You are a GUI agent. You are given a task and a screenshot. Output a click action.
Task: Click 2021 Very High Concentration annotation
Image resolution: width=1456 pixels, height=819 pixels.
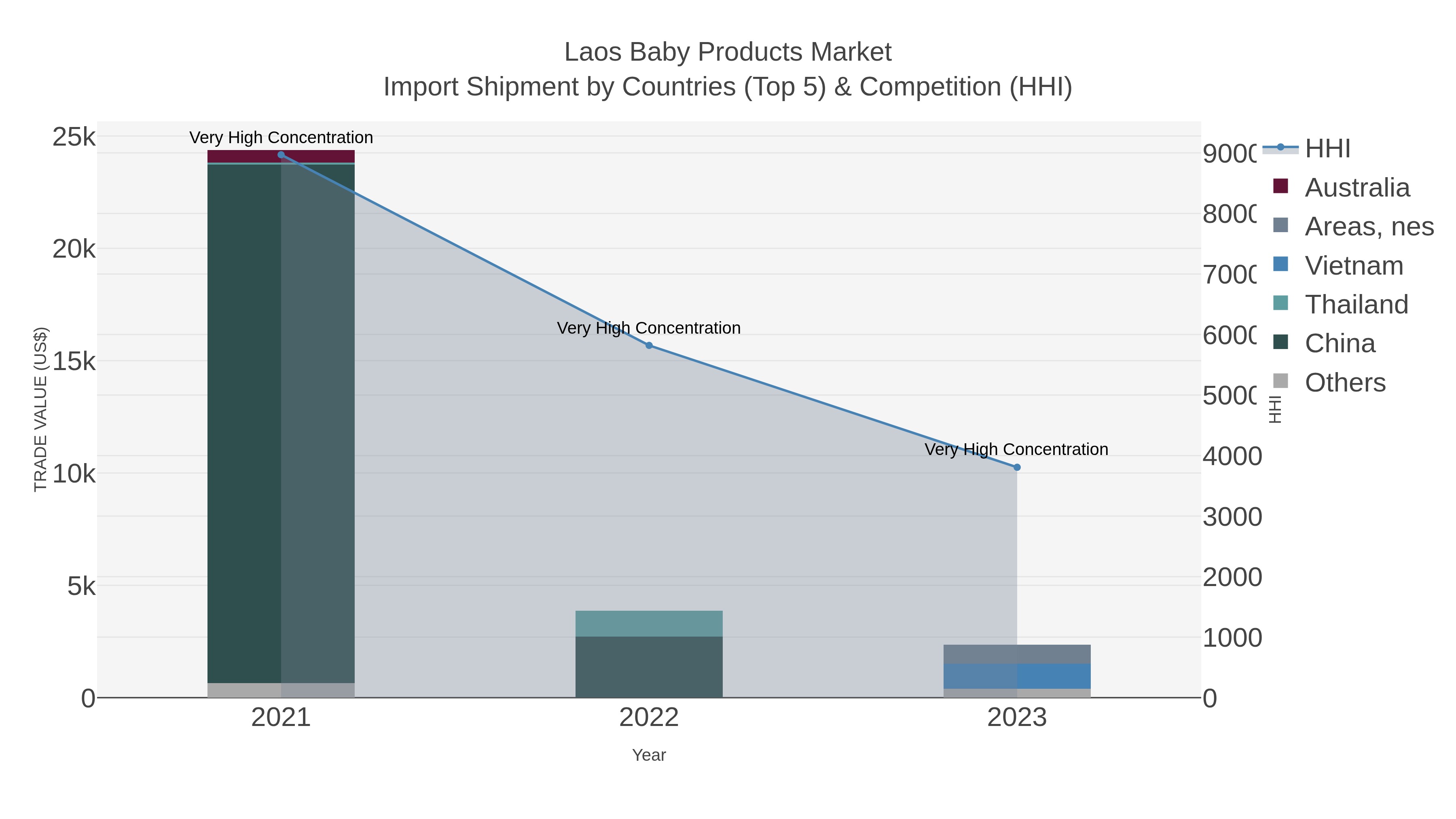[x=281, y=138]
